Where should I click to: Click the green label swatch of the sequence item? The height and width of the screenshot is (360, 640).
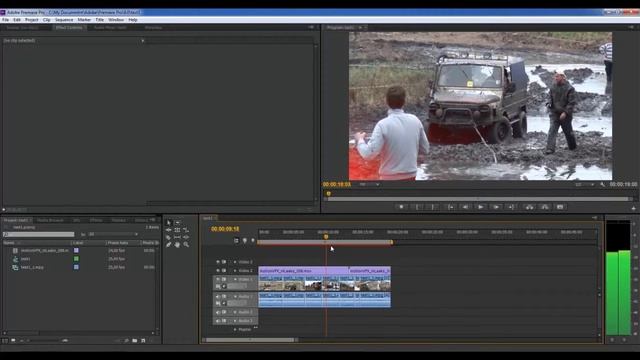coord(76,259)
